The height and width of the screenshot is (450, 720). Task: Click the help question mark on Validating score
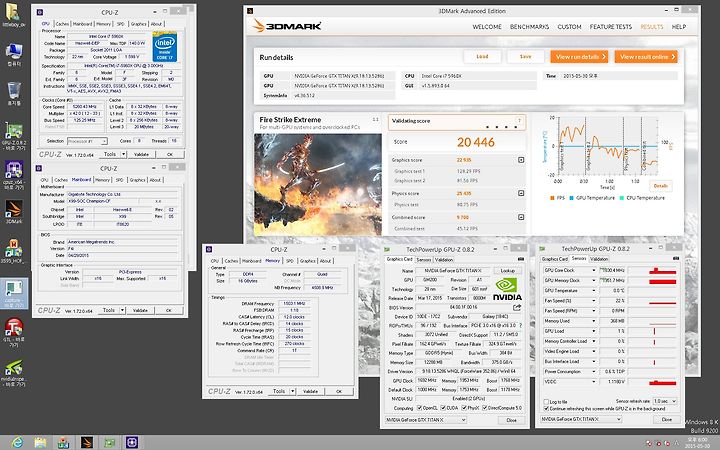click(519, 121)
